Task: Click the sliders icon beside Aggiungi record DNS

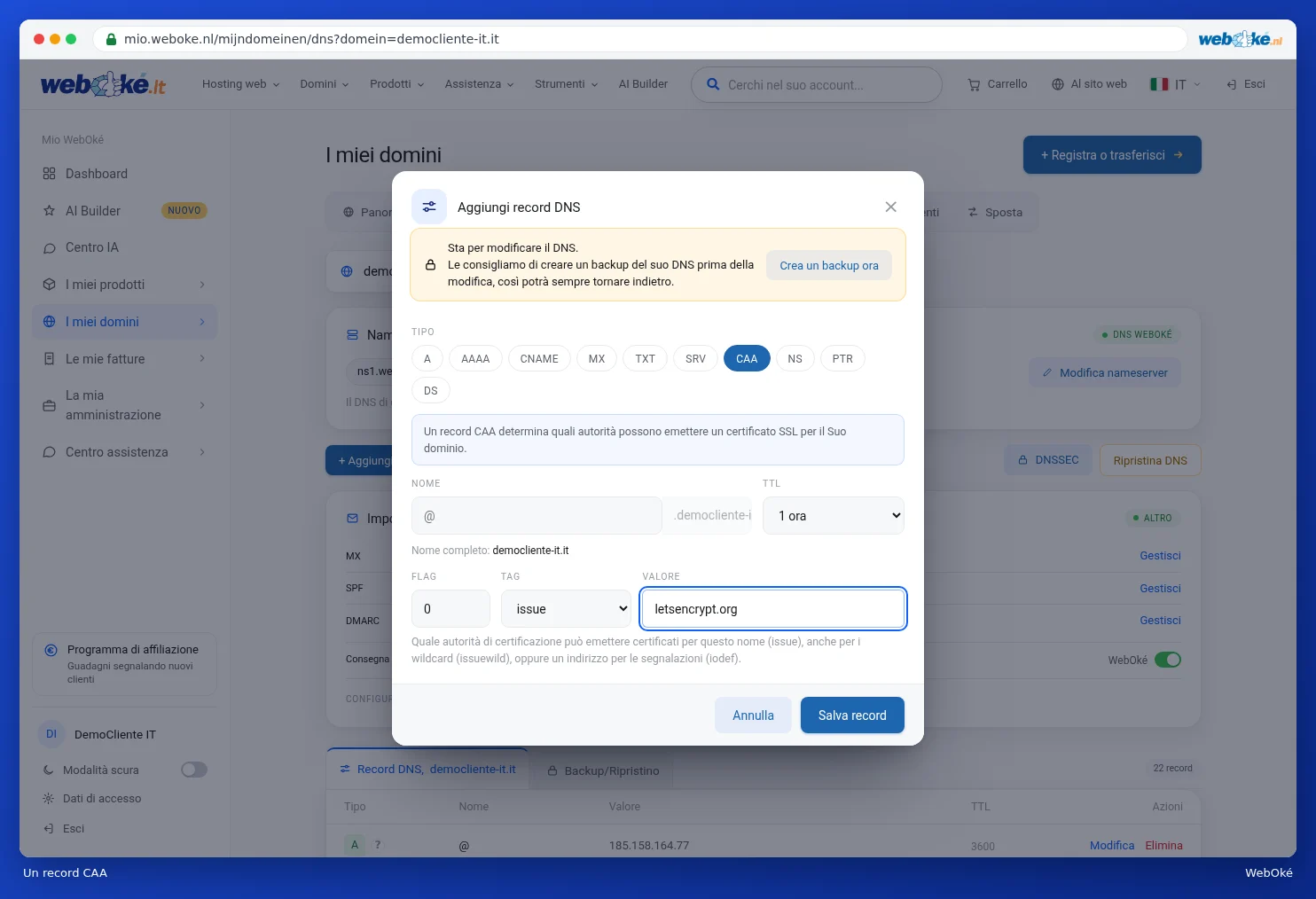Action: (x=429, y=207)
